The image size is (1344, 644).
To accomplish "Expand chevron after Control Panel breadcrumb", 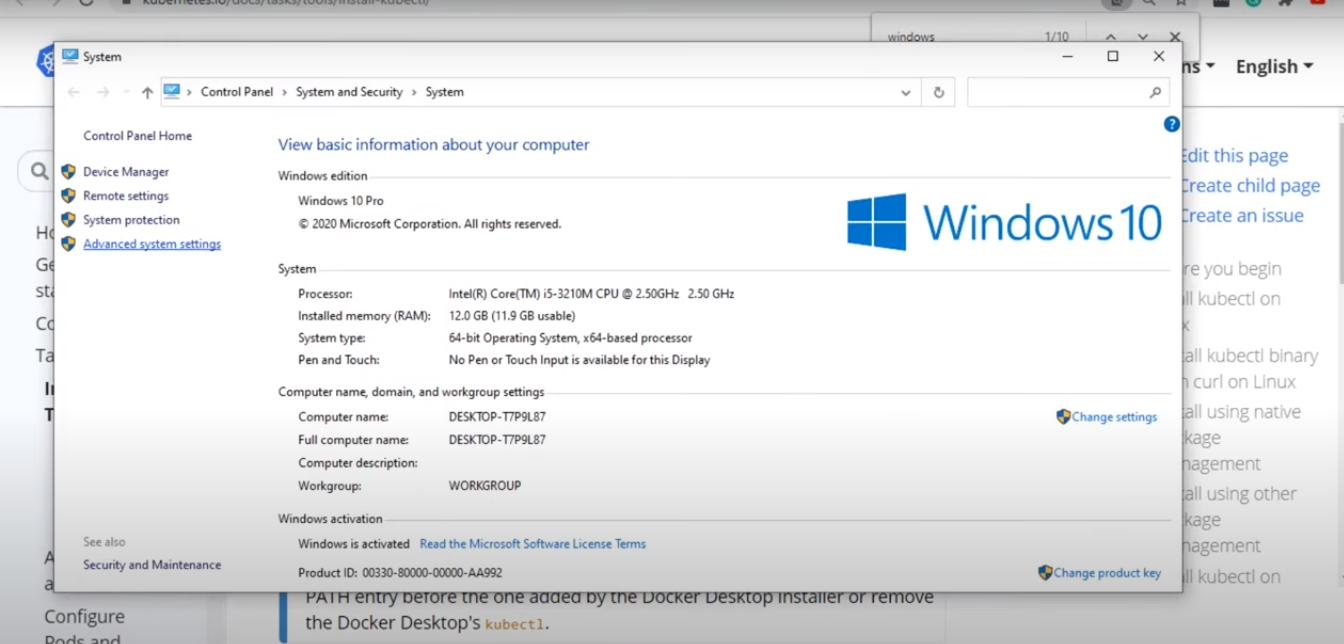I will (284, 92).
